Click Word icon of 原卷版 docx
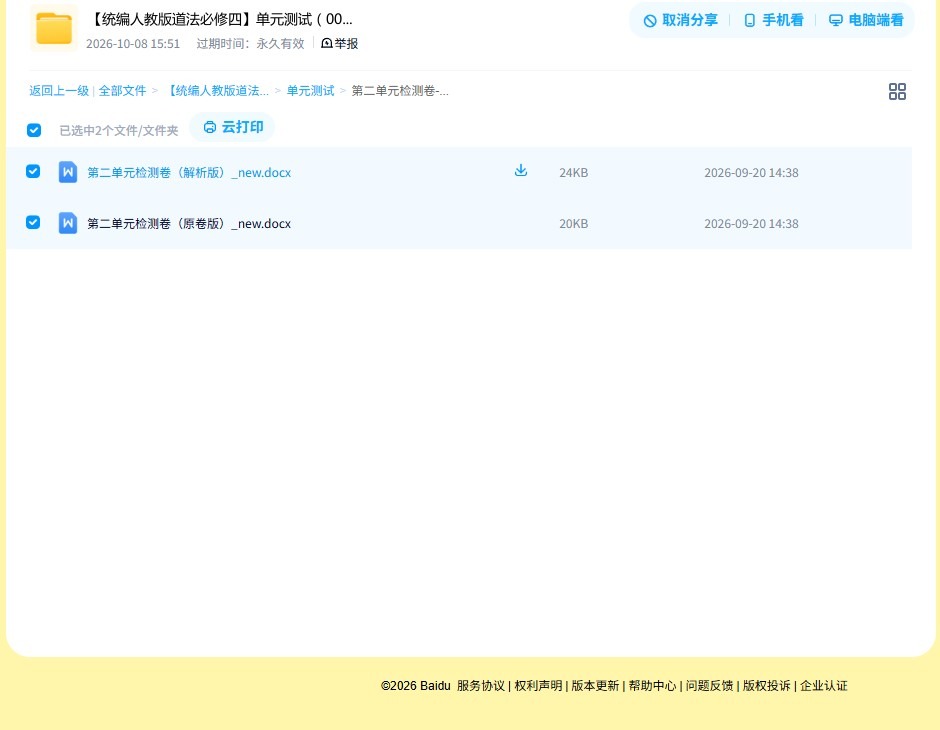940x730 pixels. 68,223
